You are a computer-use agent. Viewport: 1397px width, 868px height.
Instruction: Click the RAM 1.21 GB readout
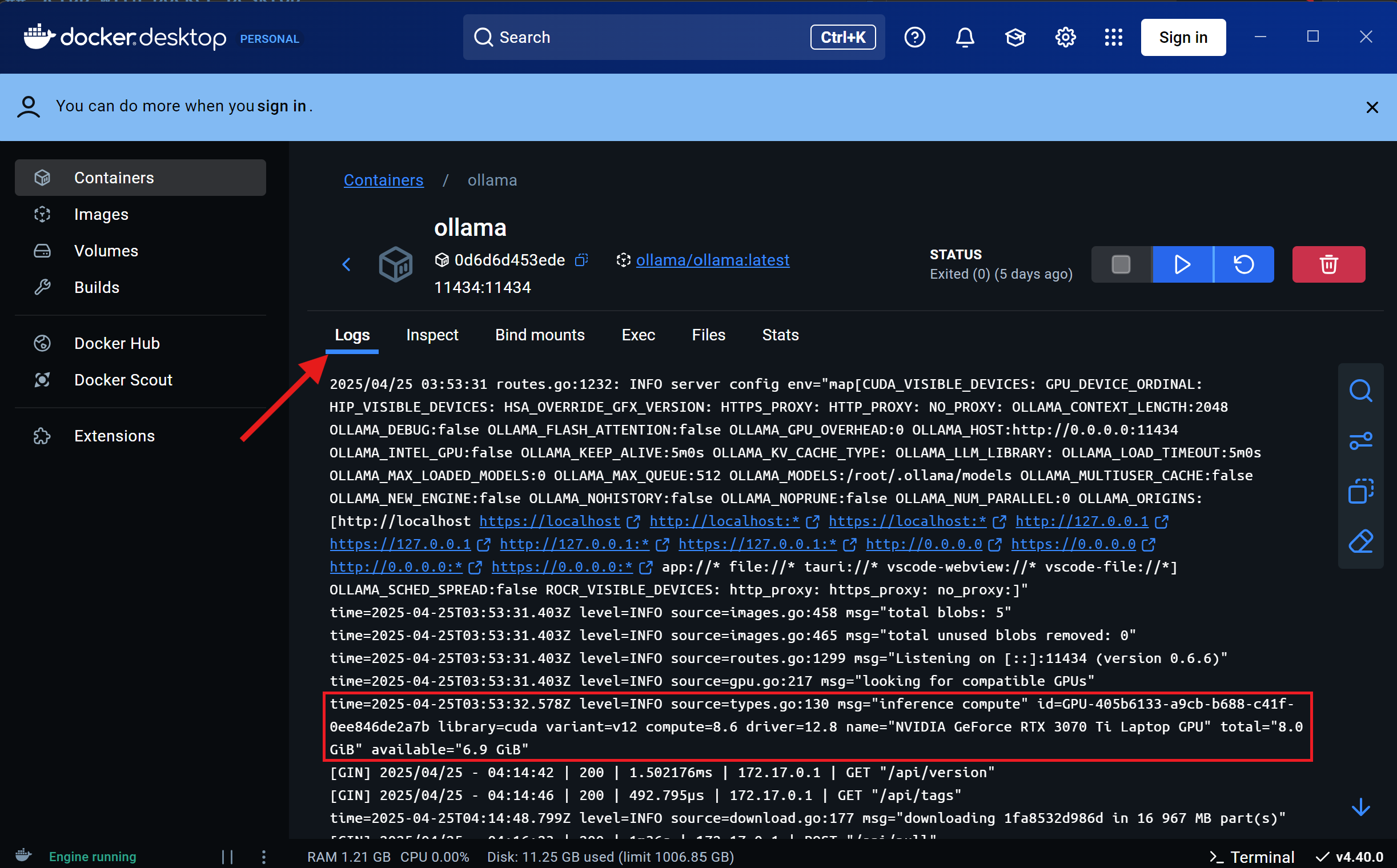pyautogui.click(x=348, y=857)
